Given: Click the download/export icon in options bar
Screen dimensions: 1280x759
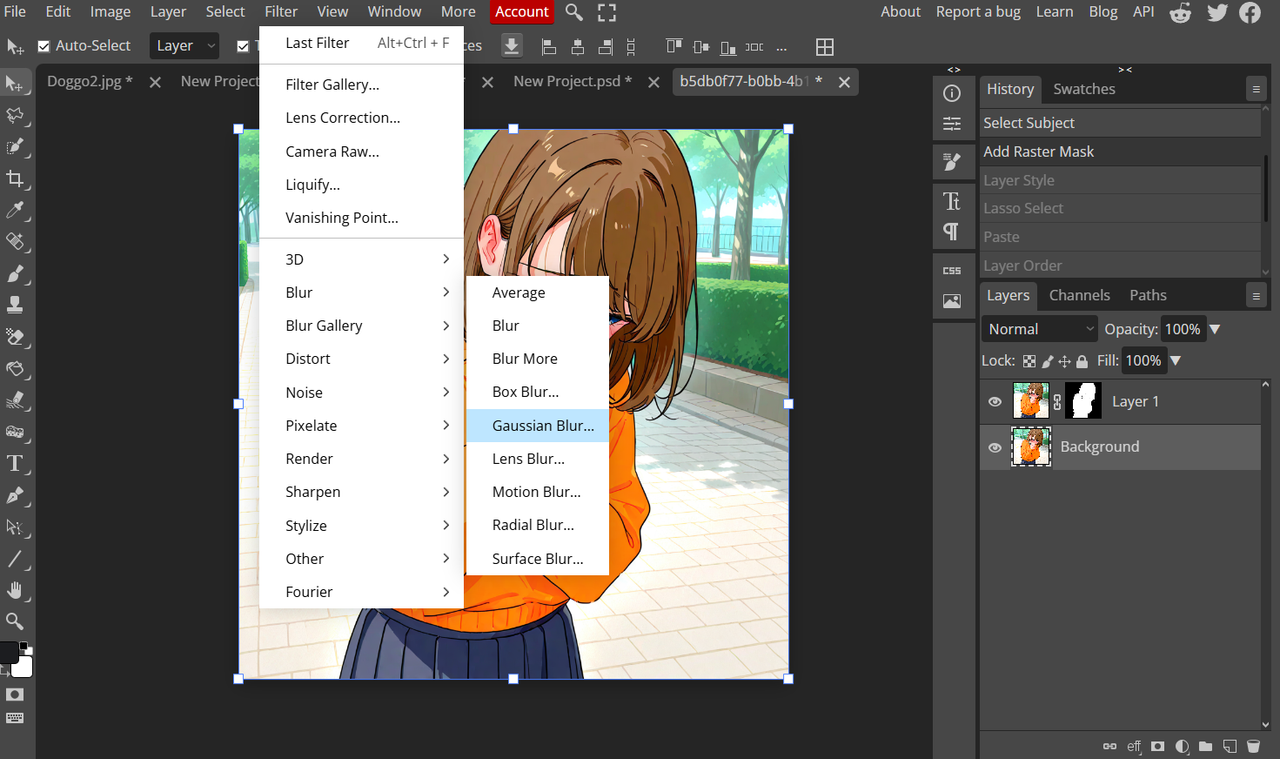Looking at the screenshot, I should coord(511,46).
